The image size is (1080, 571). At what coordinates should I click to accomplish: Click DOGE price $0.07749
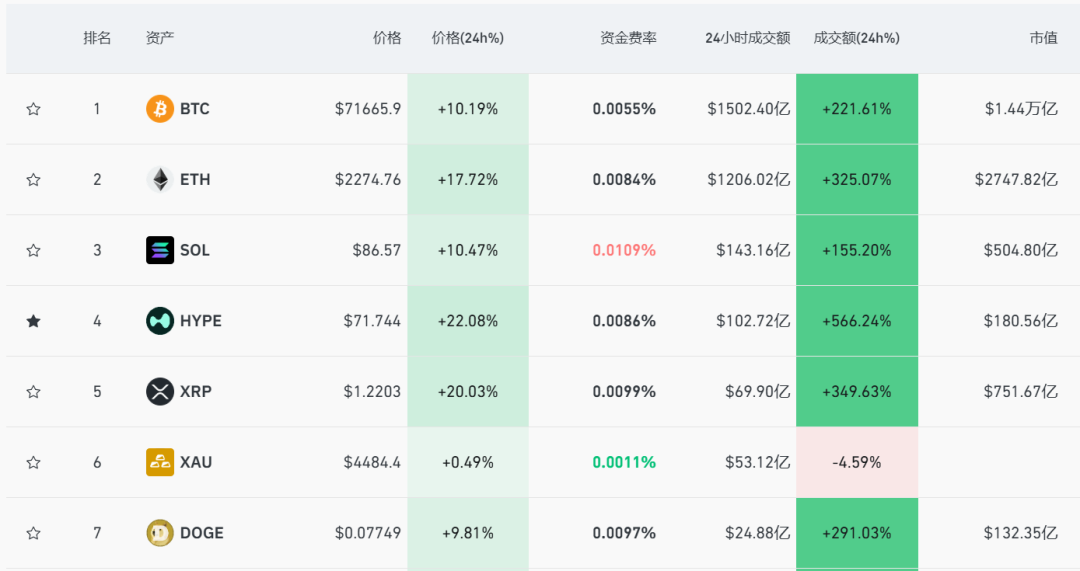tap(368, 533)
